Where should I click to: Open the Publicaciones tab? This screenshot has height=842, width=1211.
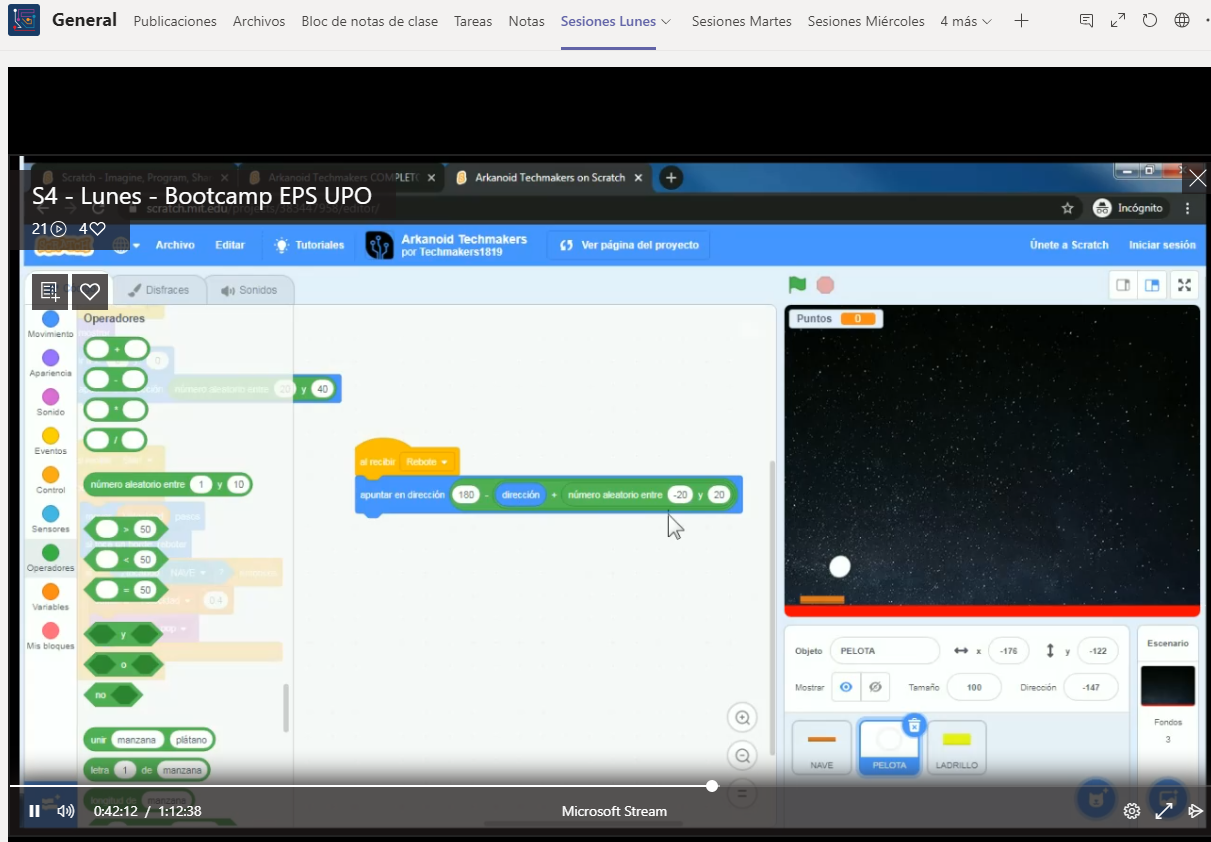[175, 21]
